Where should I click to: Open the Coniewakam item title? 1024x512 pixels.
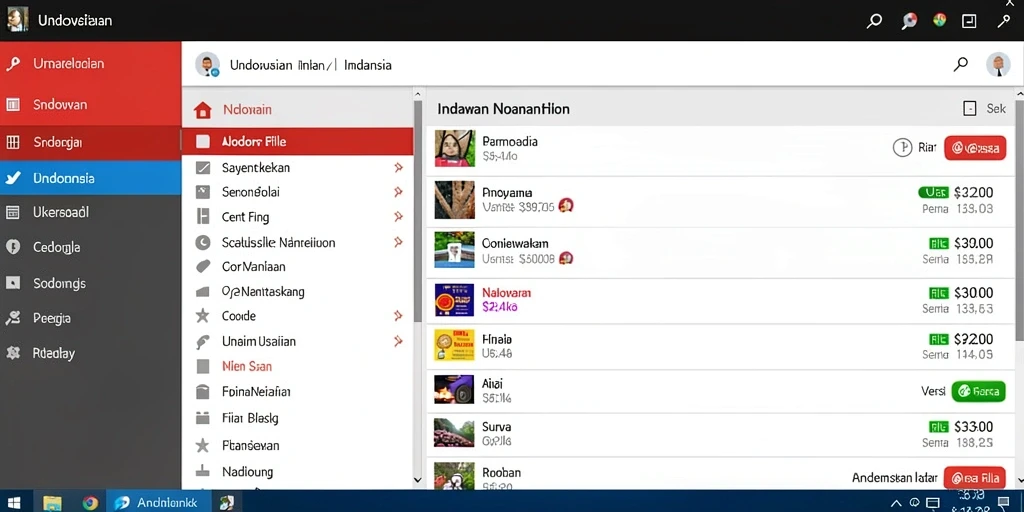click(x=515, y=244)
